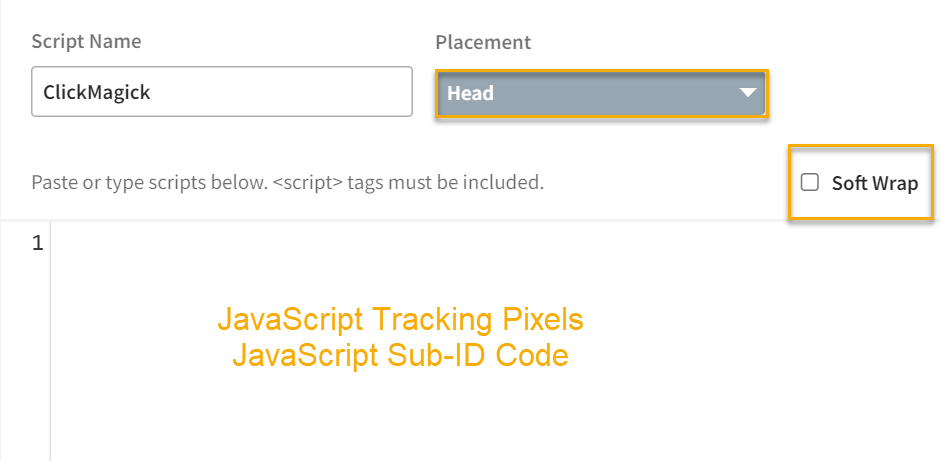941x461 pixels.
Task: Enable the Soft Wrap checkbox
Action: [x=810, y=182]
